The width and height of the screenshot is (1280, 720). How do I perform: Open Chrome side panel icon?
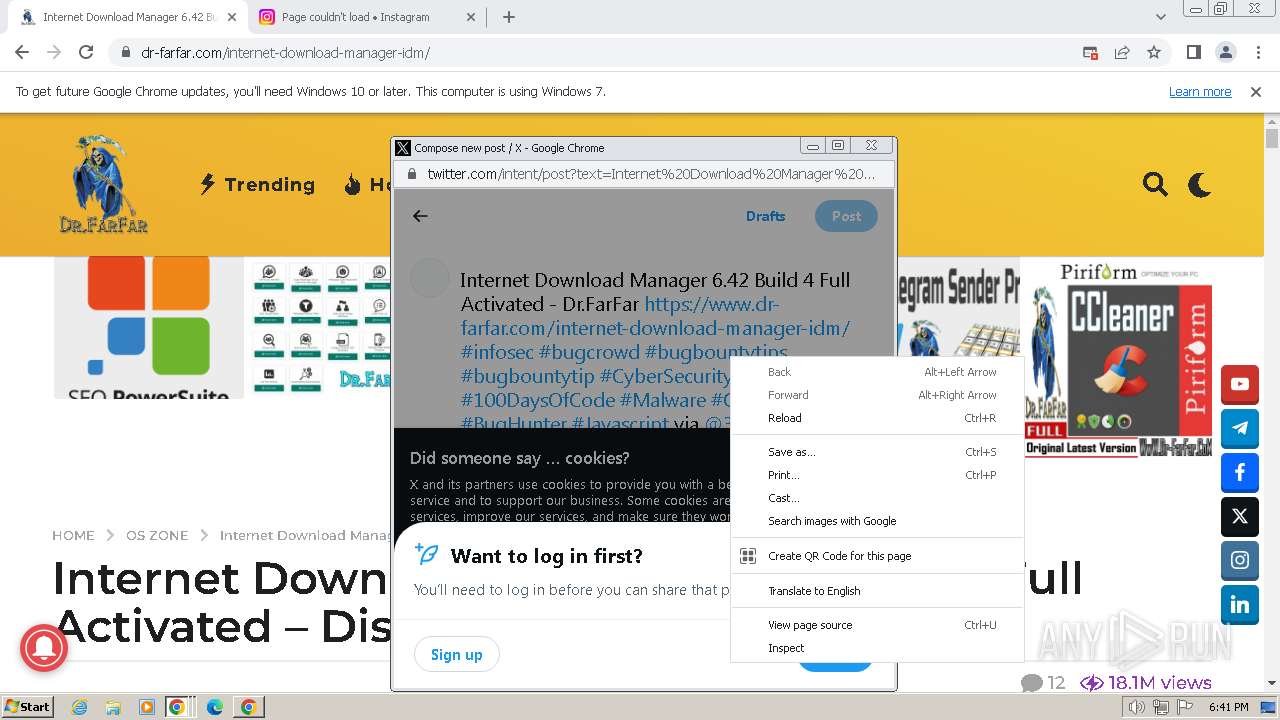[1193, 53]
